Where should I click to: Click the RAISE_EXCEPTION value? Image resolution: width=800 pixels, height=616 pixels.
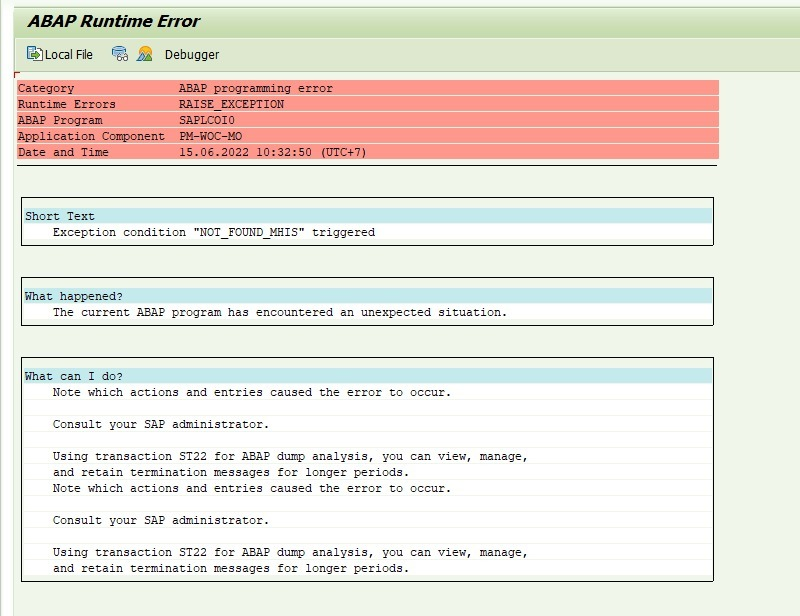(231, 104)
